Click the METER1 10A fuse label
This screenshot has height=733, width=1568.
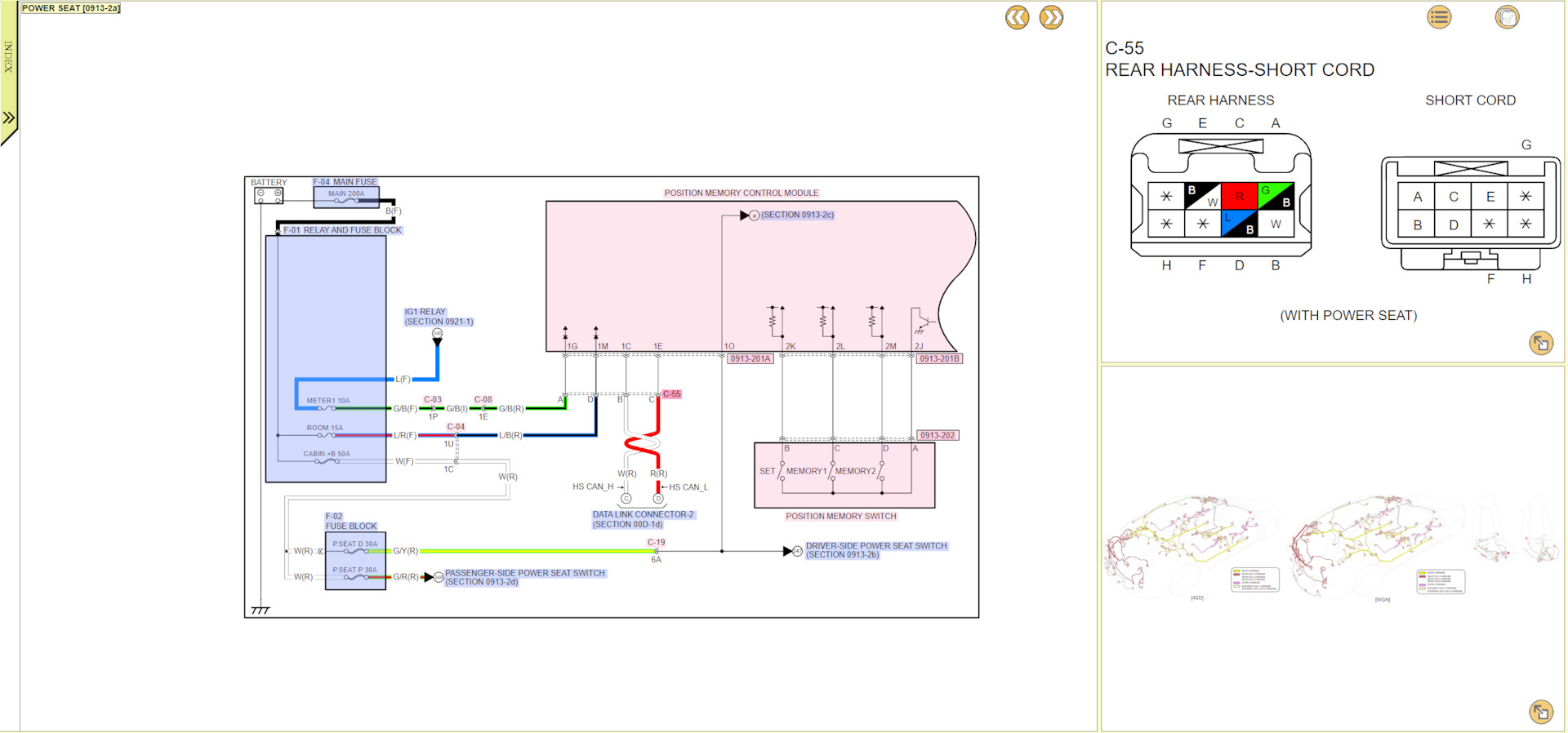coord(327,401)
